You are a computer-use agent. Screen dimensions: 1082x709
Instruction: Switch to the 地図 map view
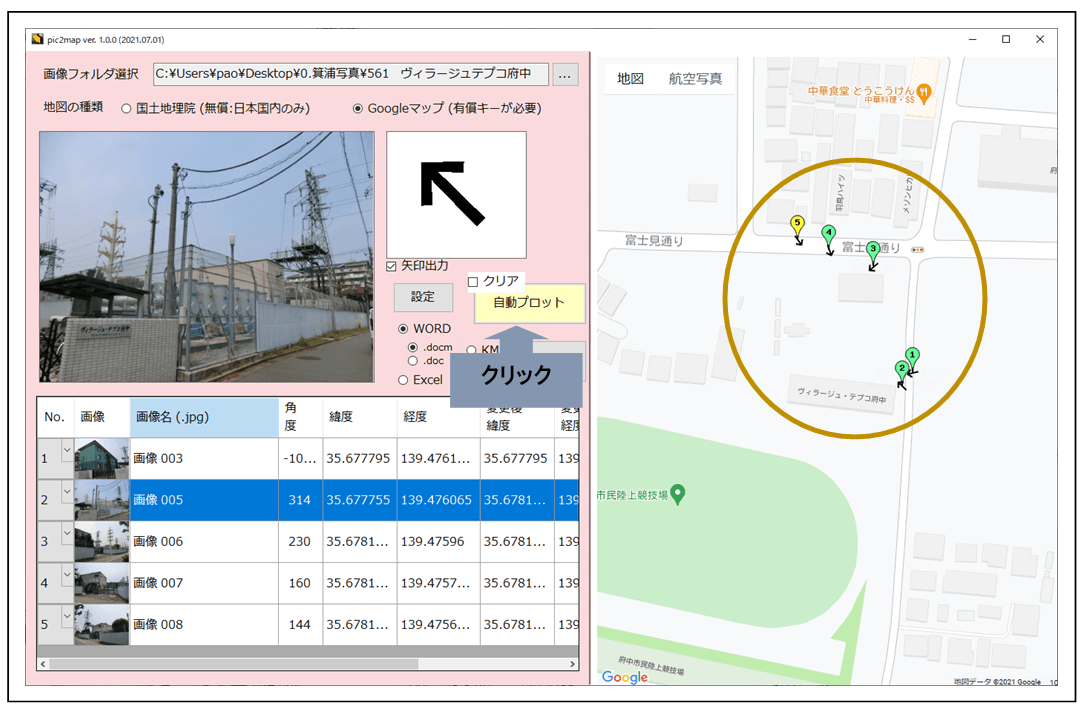pos(630,79)
